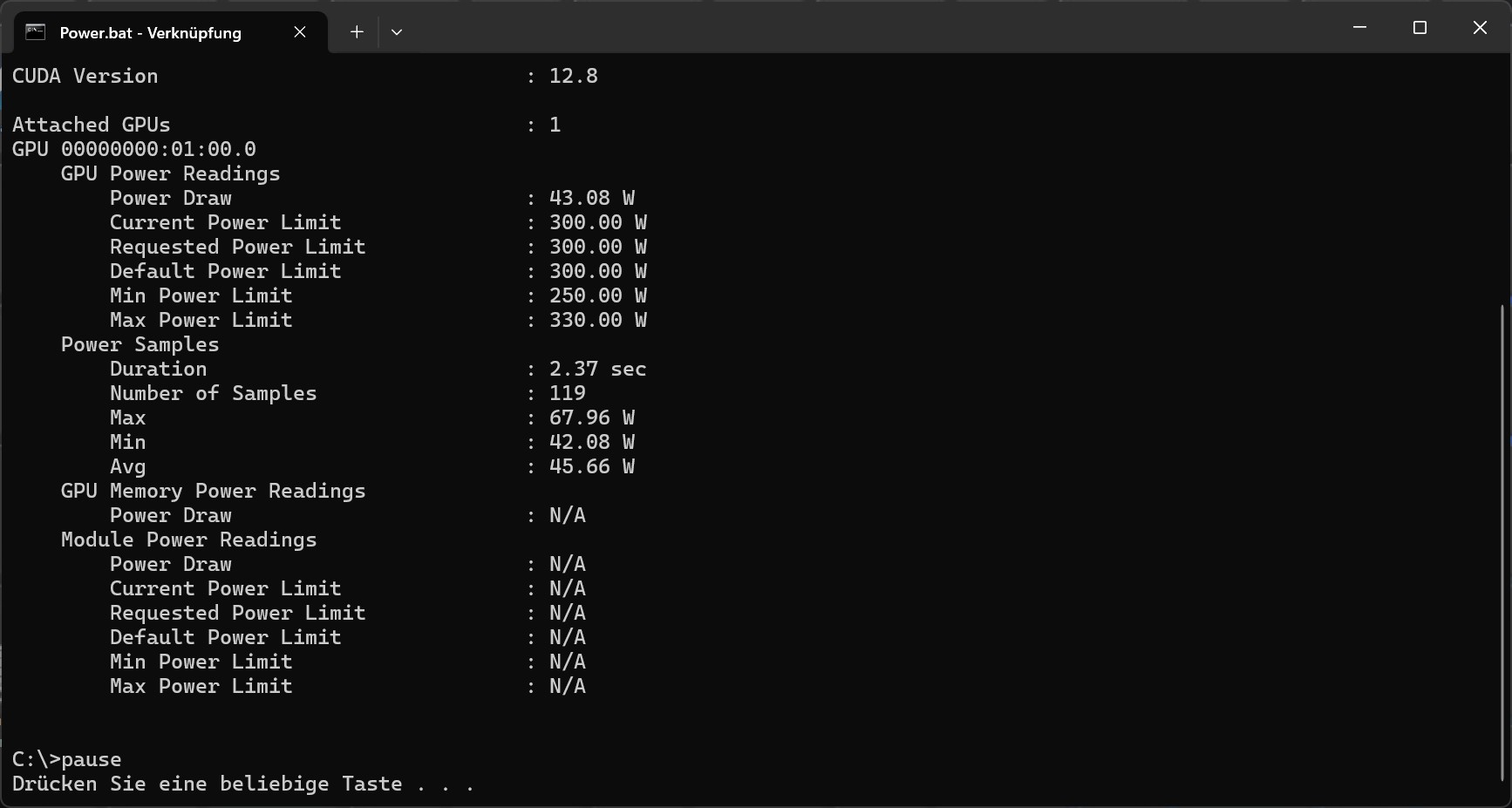The image size is (1512, 808).
Task: Click the GPU Memory Power Readings heading
Action: click(213, 491)
